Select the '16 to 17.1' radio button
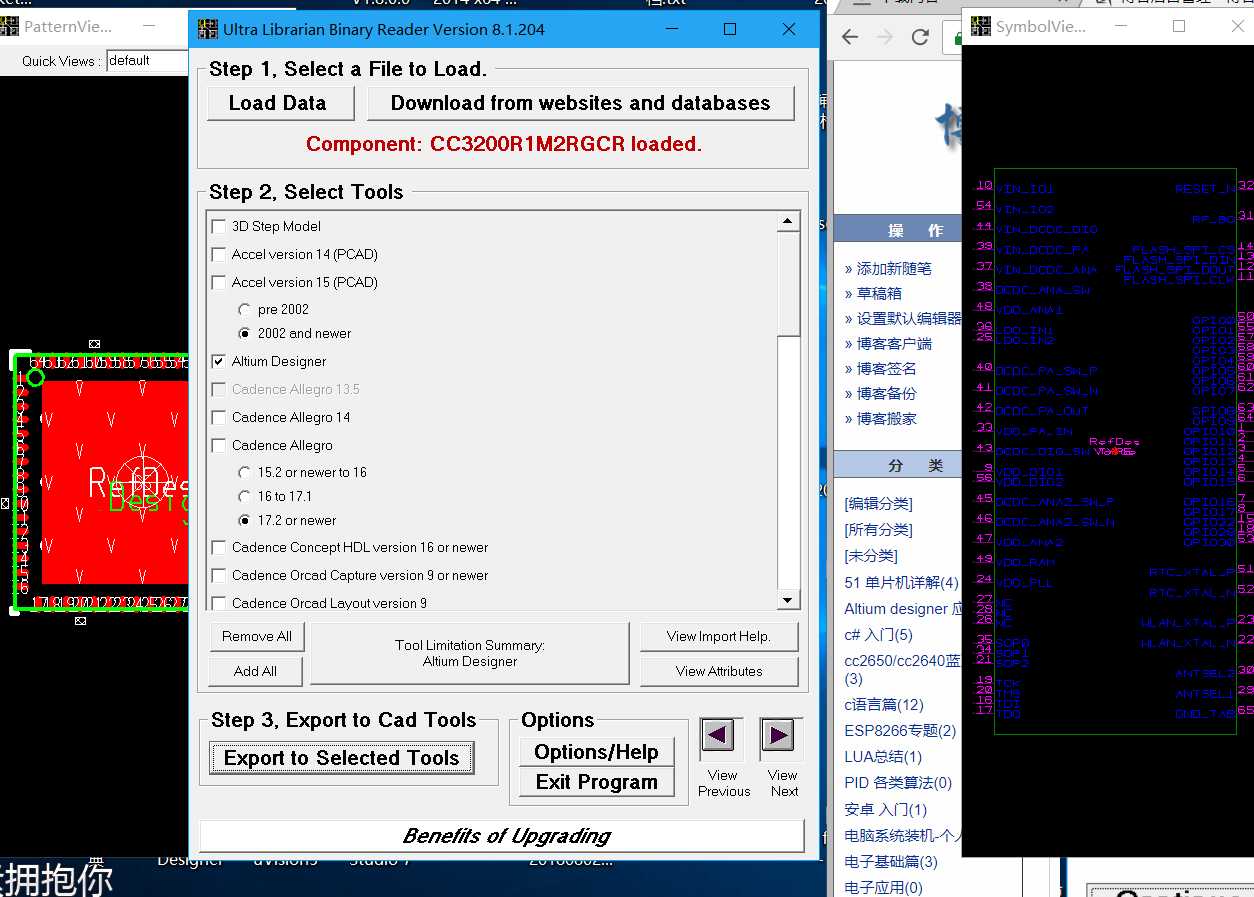Viewport: 1254px width, 897px height. point(244,496)
